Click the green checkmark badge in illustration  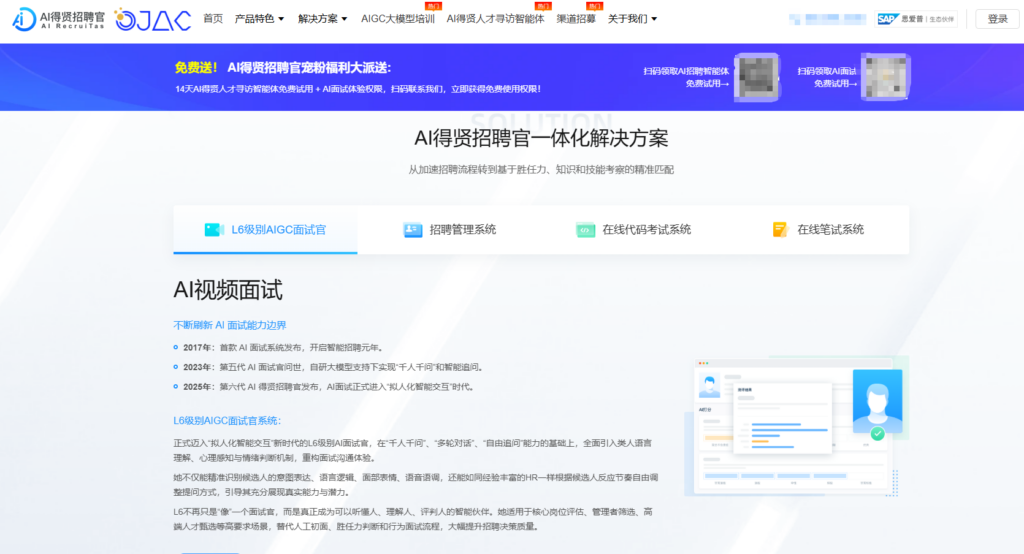(878, 434)
